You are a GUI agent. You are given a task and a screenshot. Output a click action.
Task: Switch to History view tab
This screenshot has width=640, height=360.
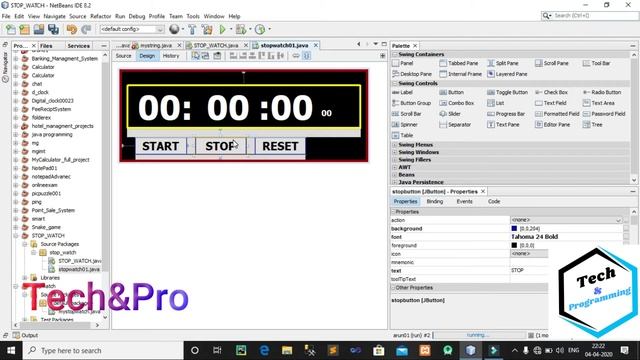point(171,56)
